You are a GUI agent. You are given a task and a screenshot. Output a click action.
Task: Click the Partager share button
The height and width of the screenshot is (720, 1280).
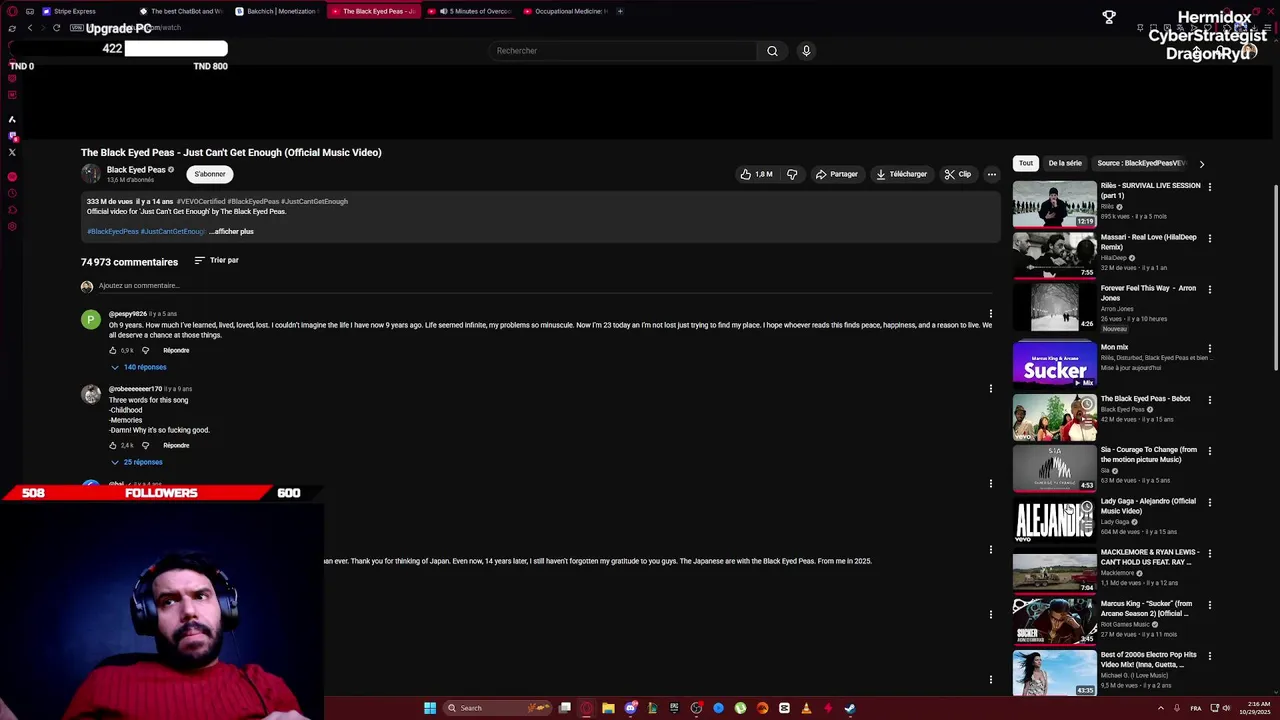point(837,174)
